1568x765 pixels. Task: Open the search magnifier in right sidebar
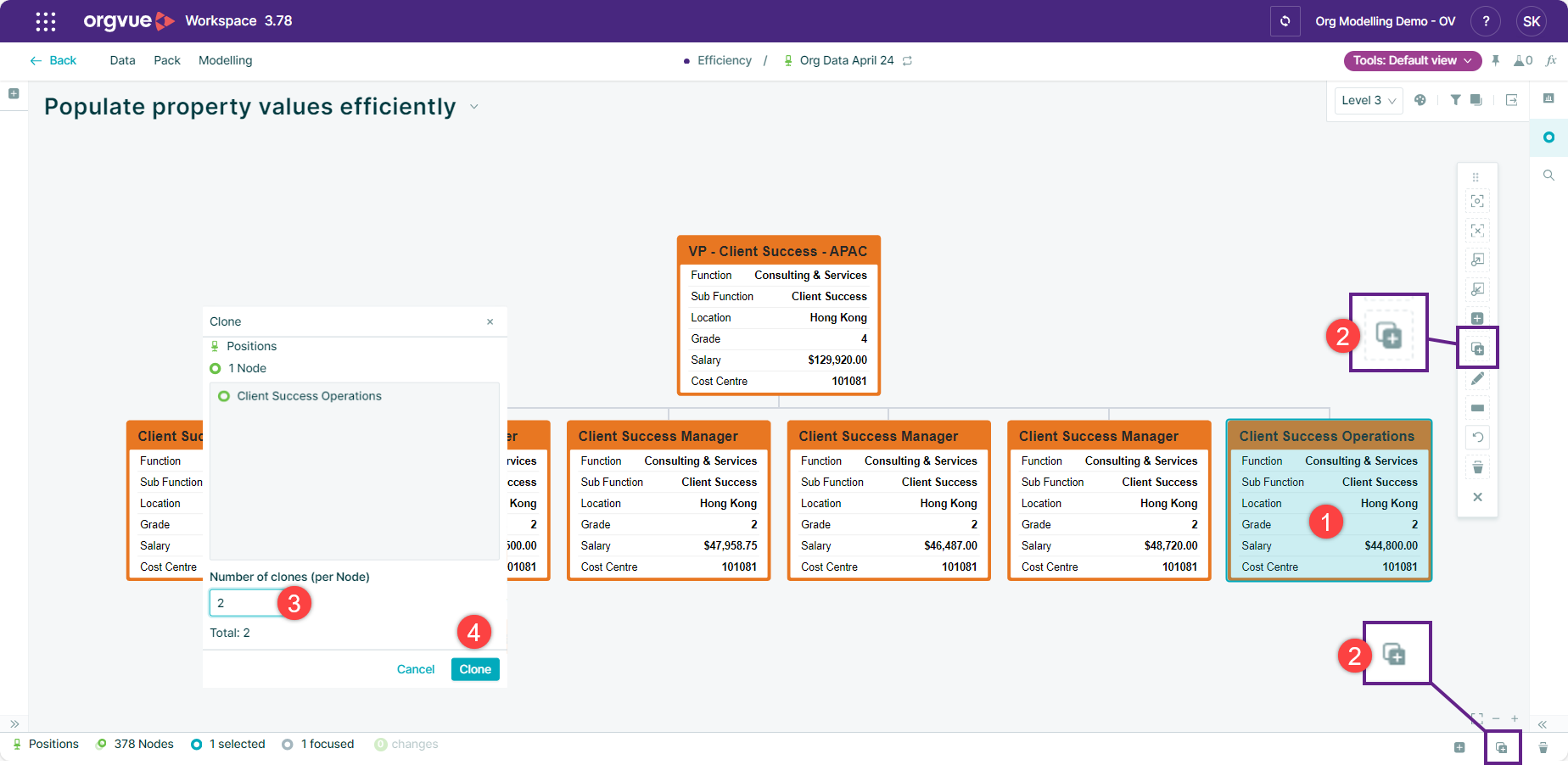tap(1548, 176)
